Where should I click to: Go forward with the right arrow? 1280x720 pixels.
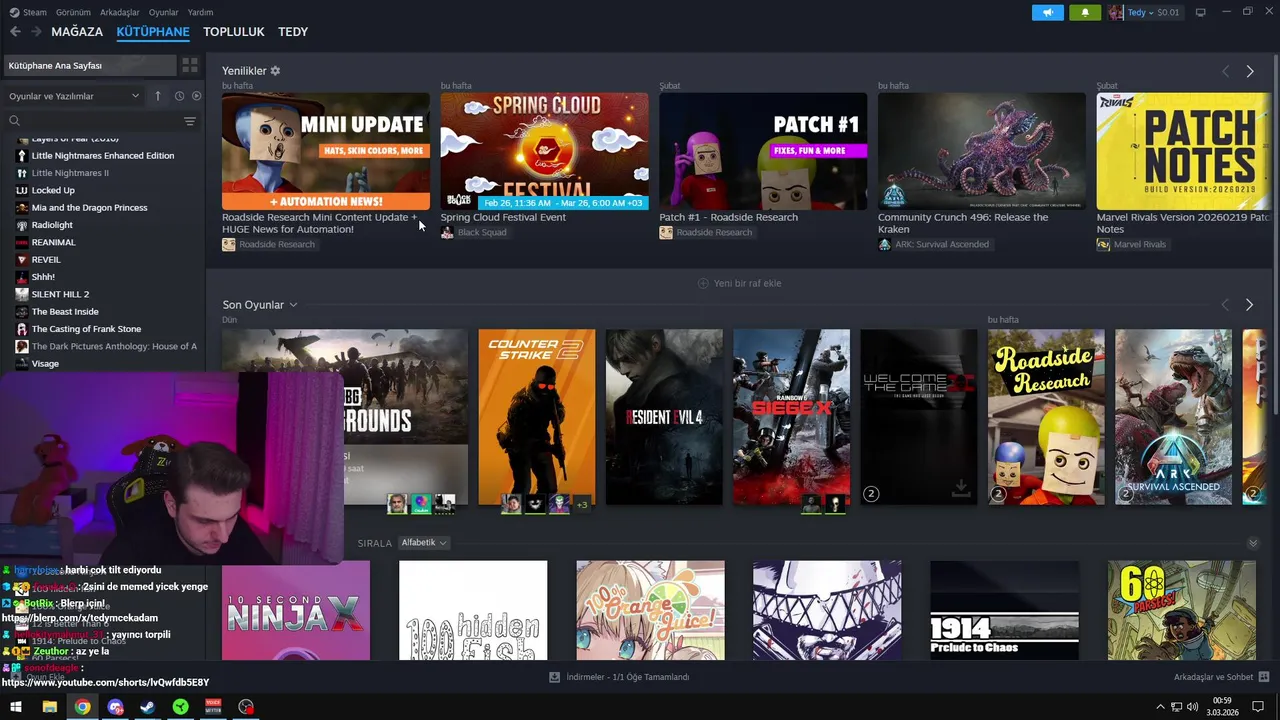point(36,32)
